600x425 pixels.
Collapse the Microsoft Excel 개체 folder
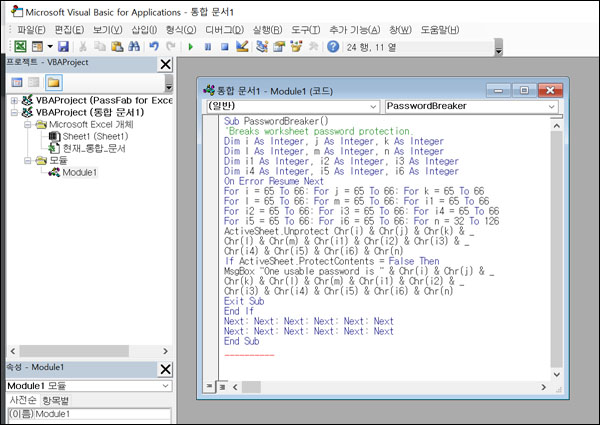point(27,125)
